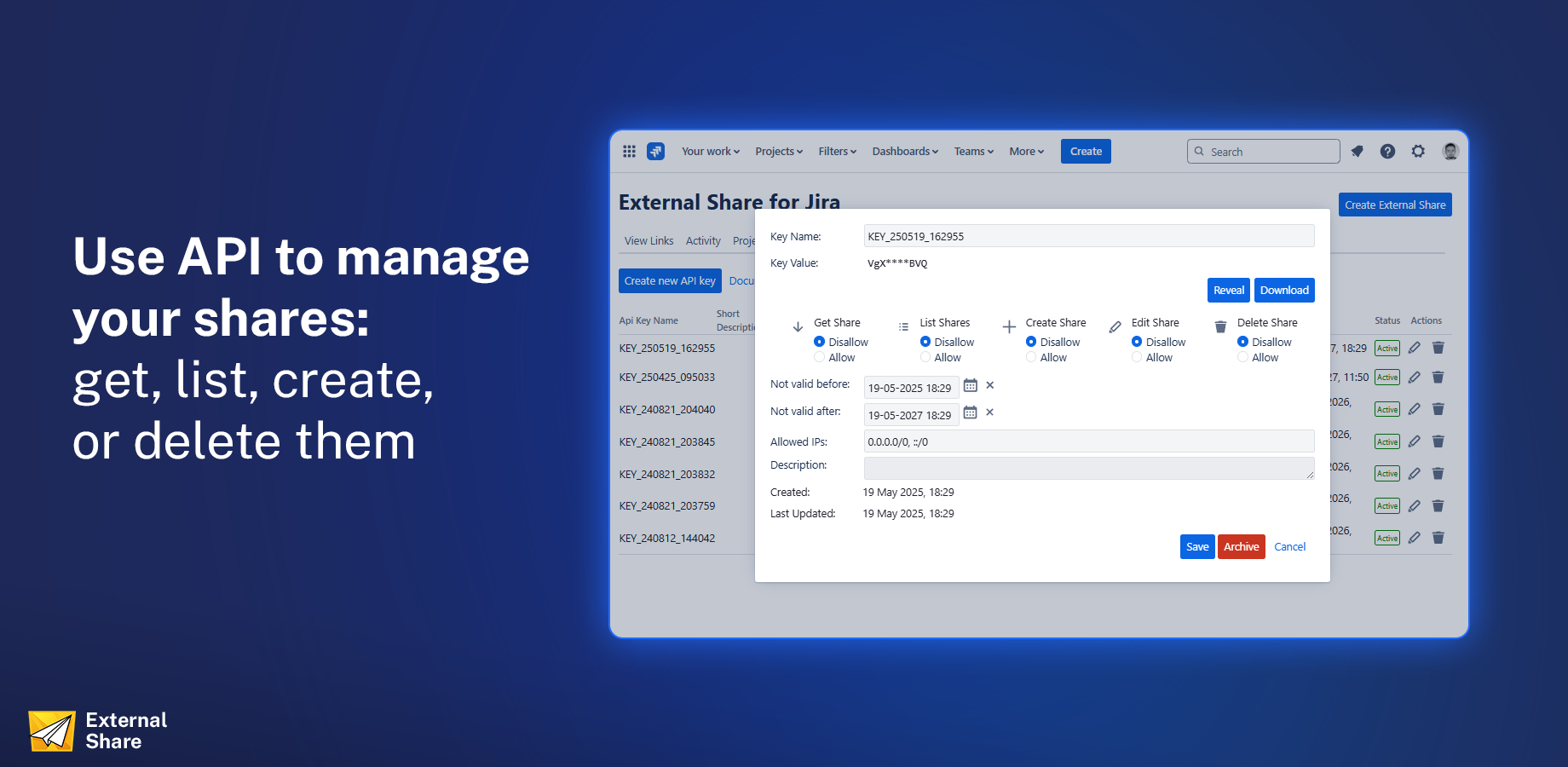Click the Search field

point(1264,152)
